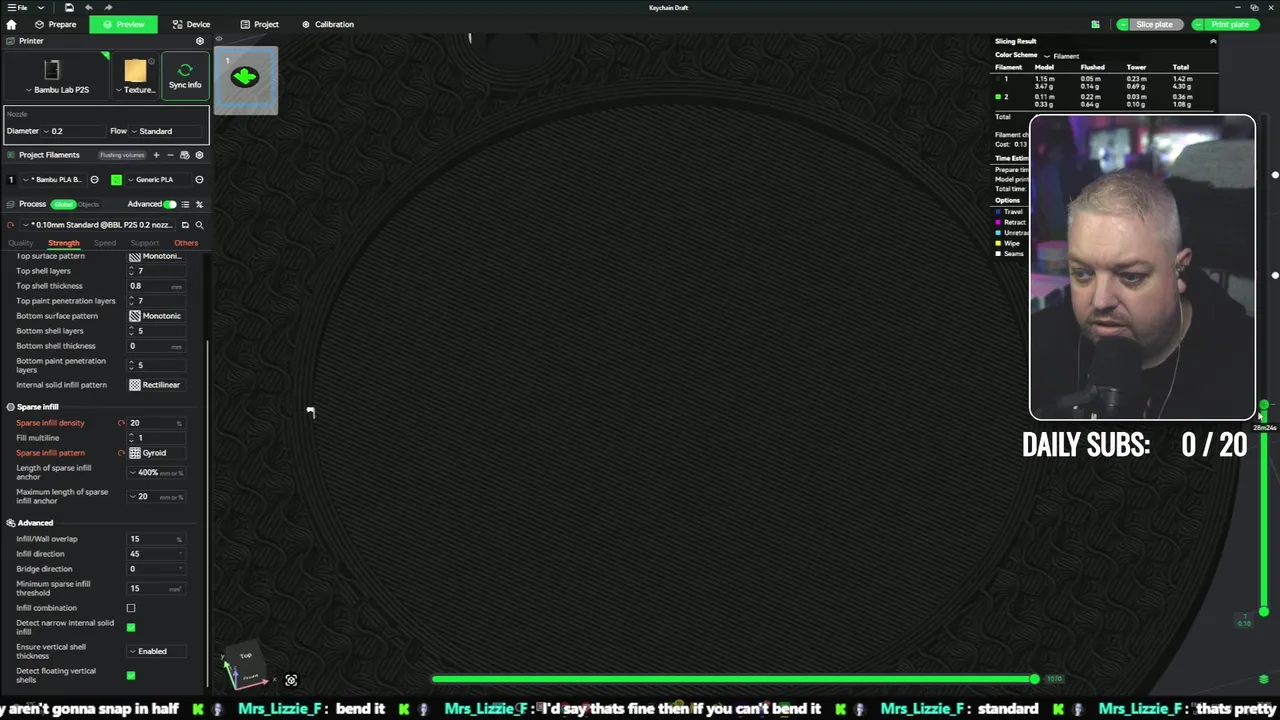Open plate export icon near Slice plate
1280x720 pixels.
(x=1095, y=24)
